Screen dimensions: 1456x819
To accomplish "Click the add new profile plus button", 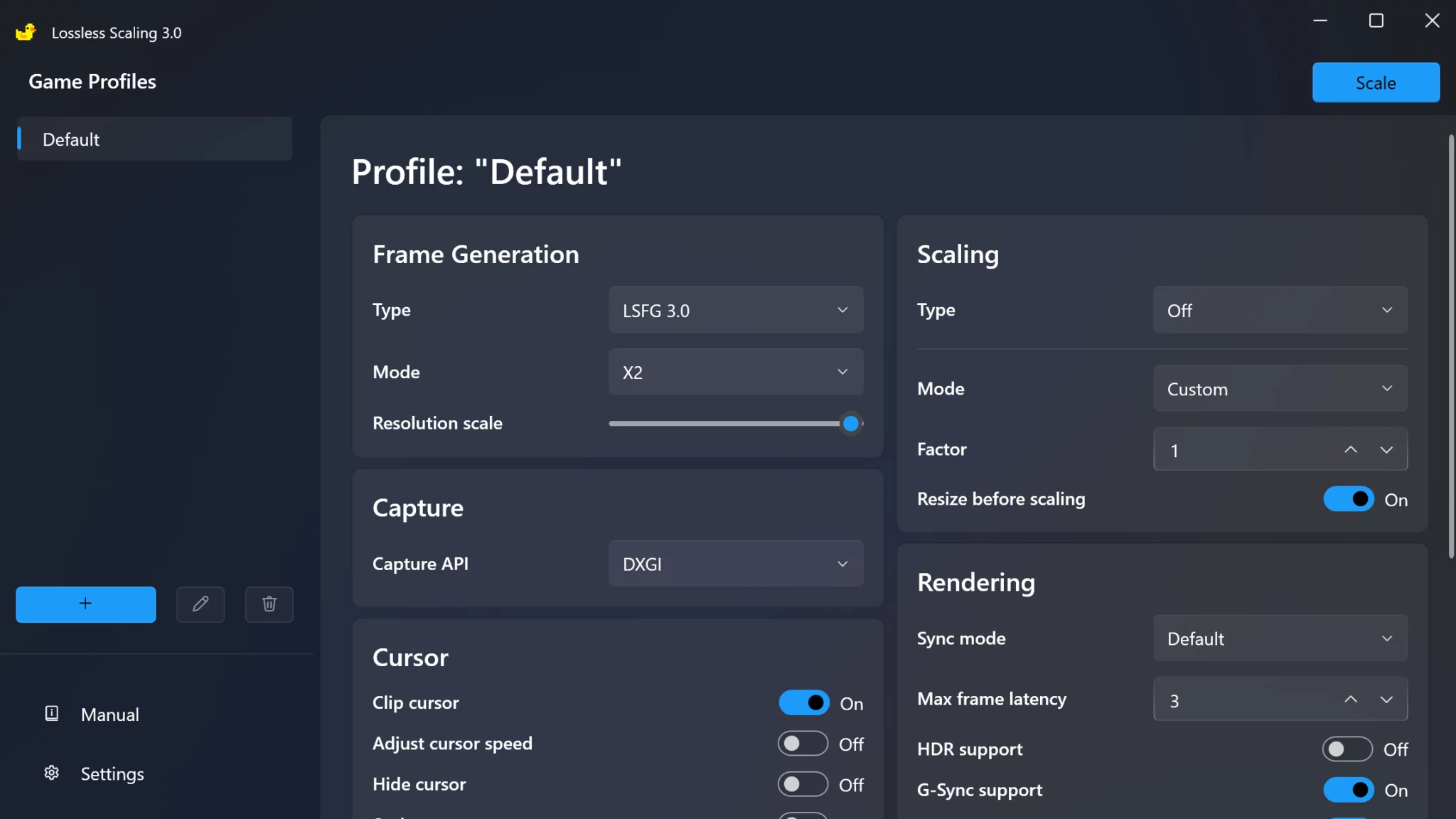I will tap(85, 604).
